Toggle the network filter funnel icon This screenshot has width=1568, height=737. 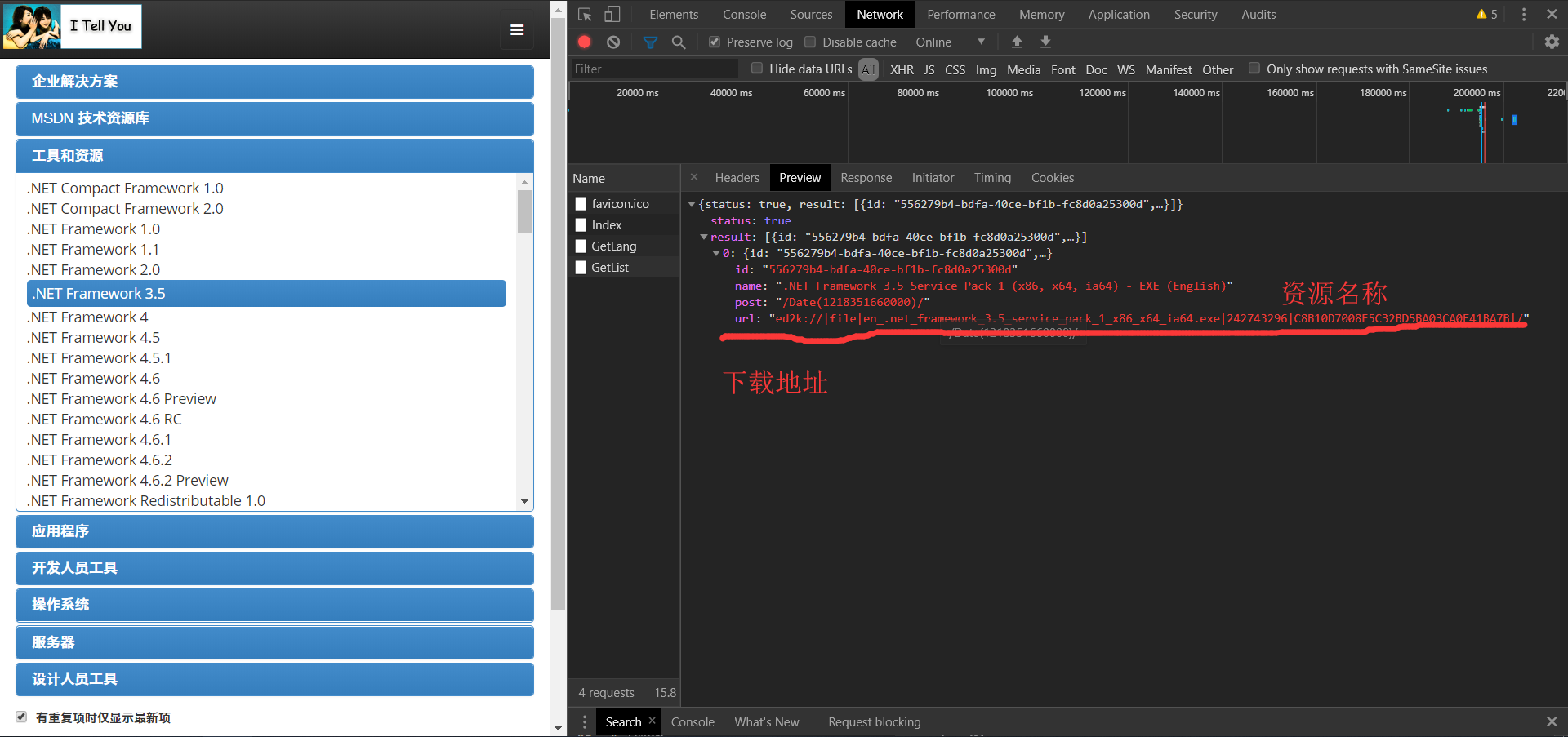tap(650, 42)
